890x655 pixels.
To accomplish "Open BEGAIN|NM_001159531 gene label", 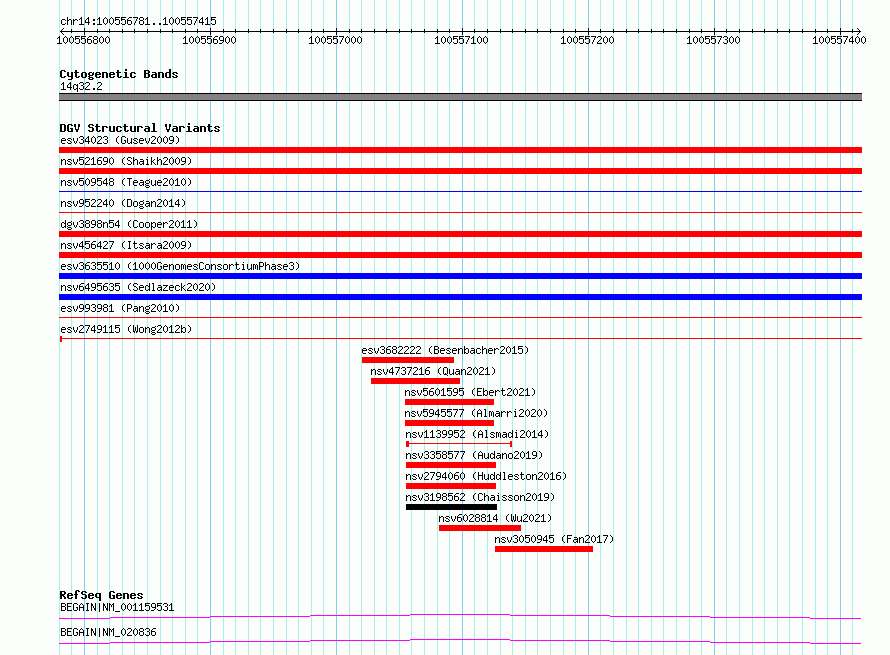I will coord(117,607).
